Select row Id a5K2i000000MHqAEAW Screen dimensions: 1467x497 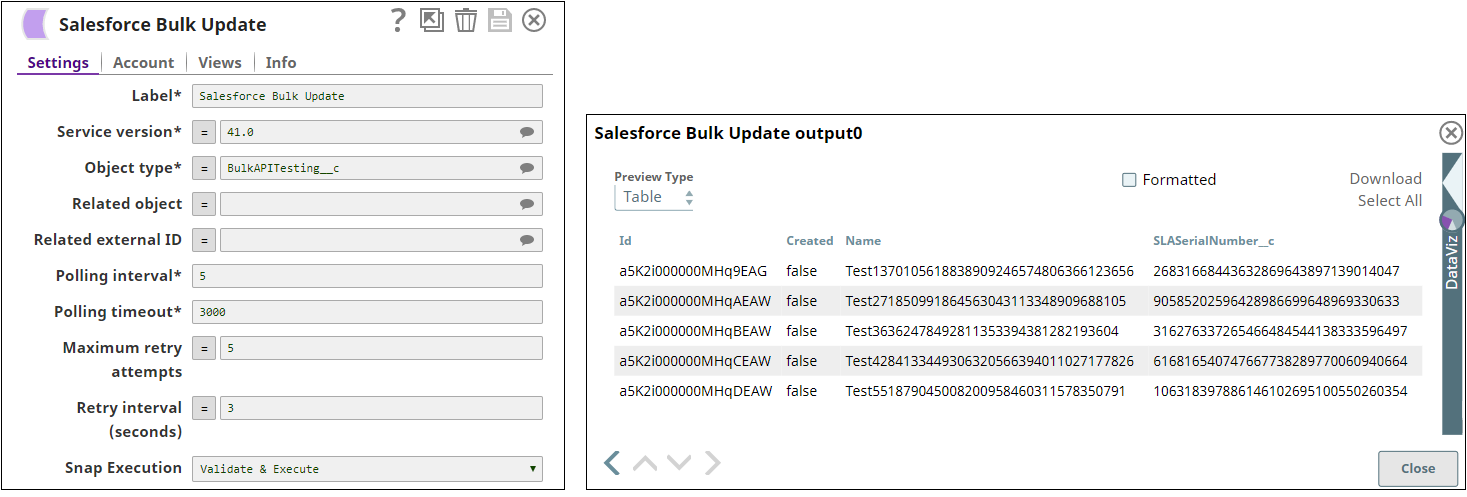695,301
